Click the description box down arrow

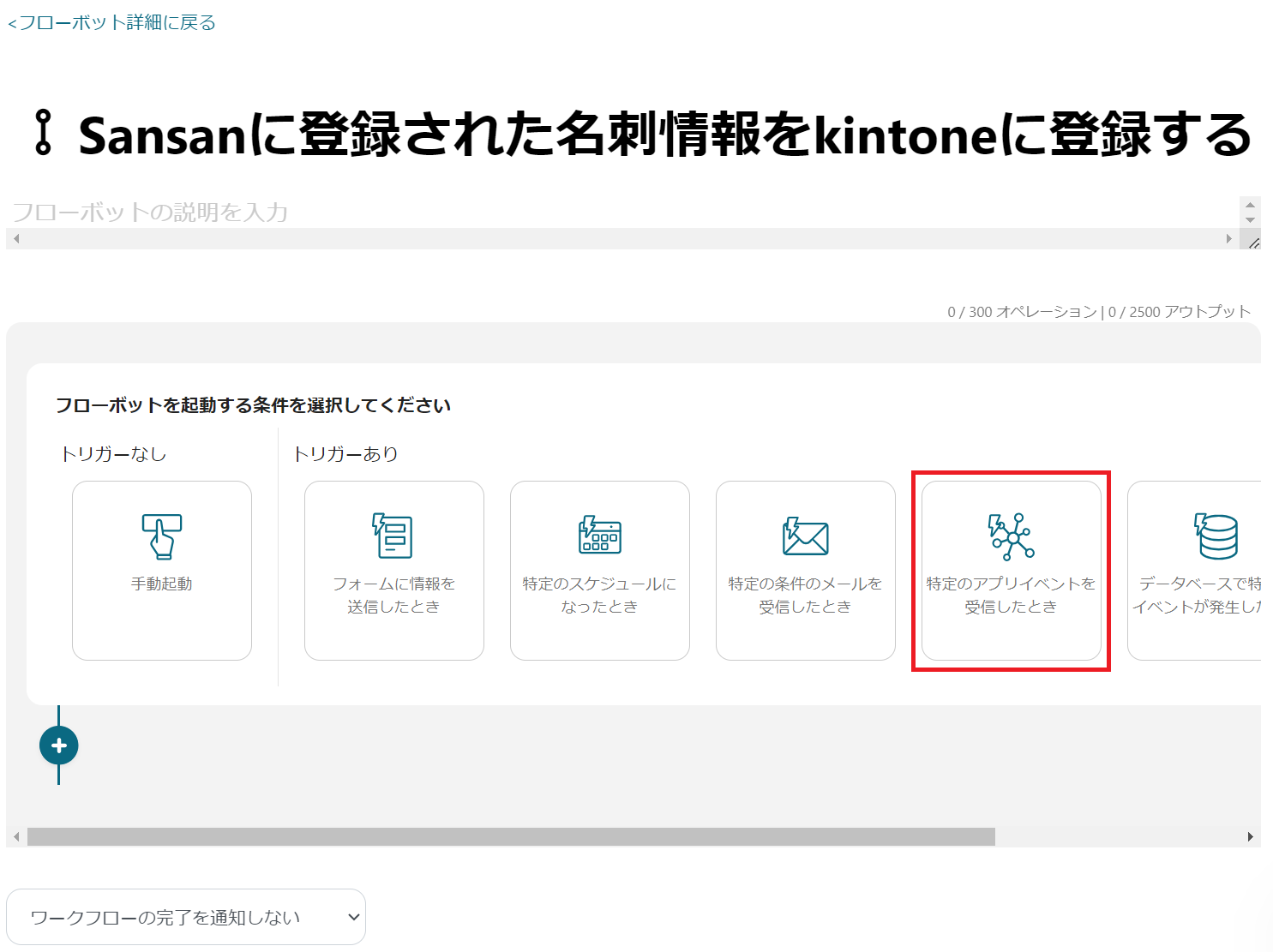pyautogui.click(x=1250, y=219)
